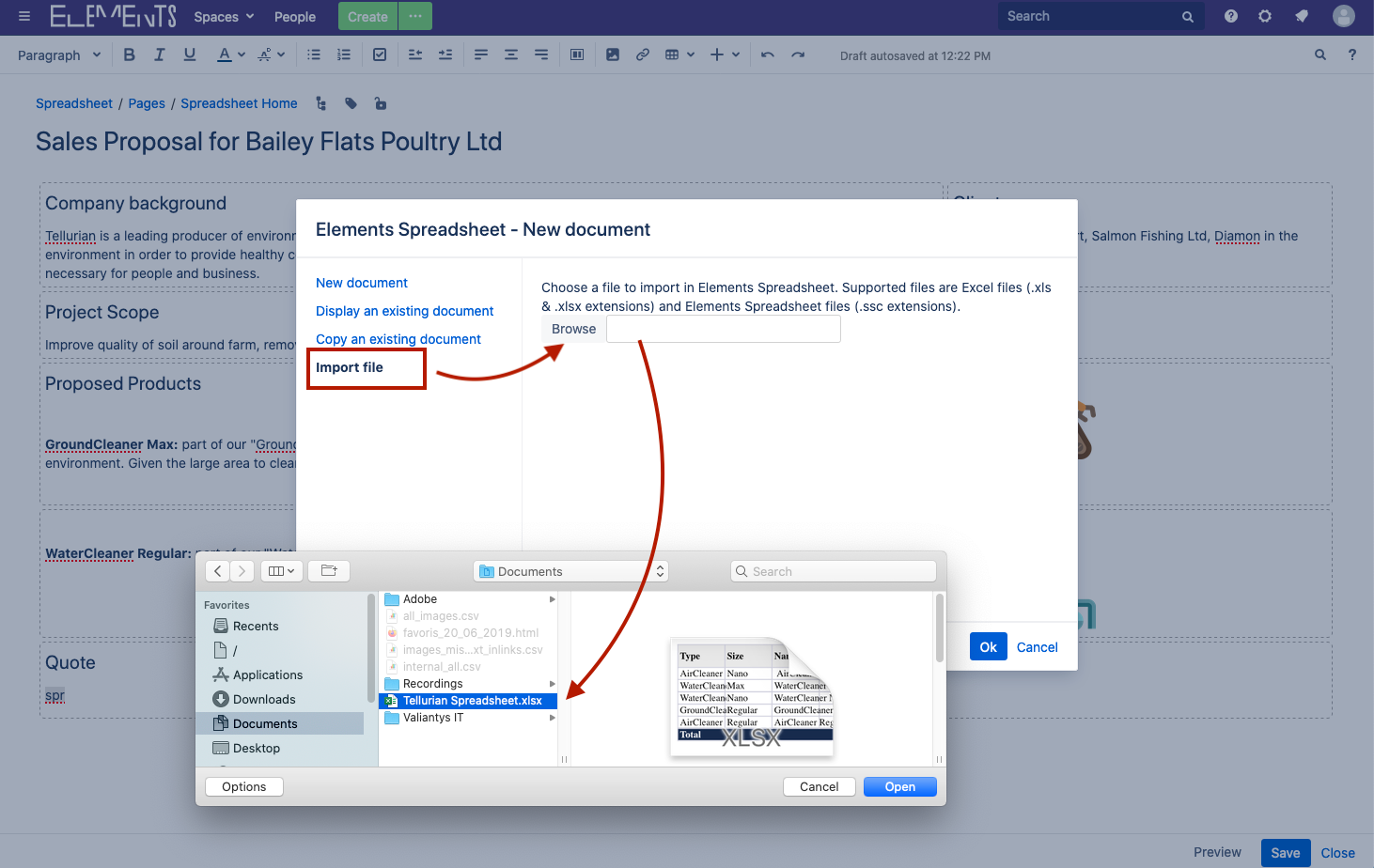
Task: Insert an image using the toolbar icon
Action: point(613,54)
